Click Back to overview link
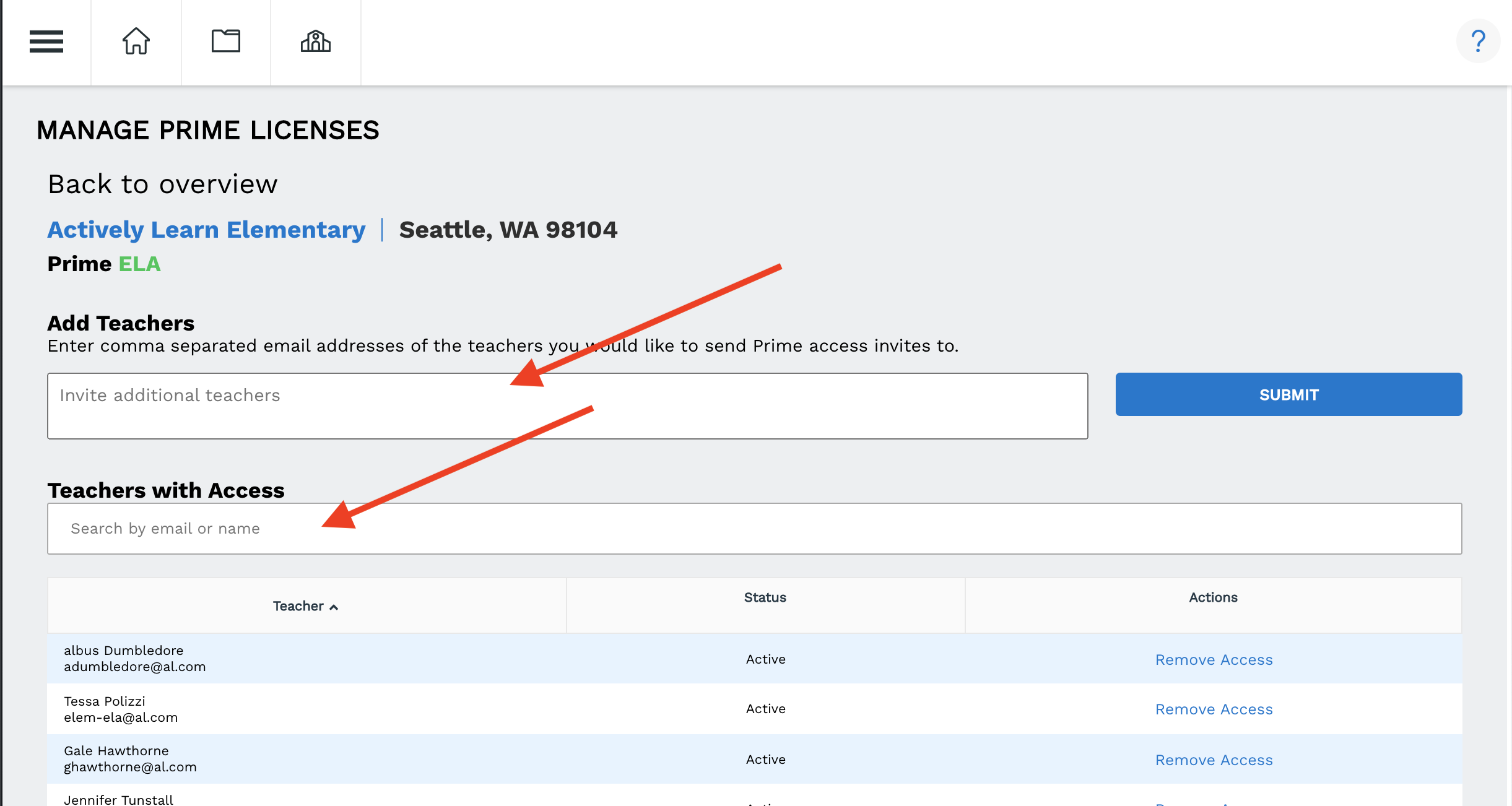Image resolution: width=1512 pixels, height=806 pixels. click(x=163, y=184)
